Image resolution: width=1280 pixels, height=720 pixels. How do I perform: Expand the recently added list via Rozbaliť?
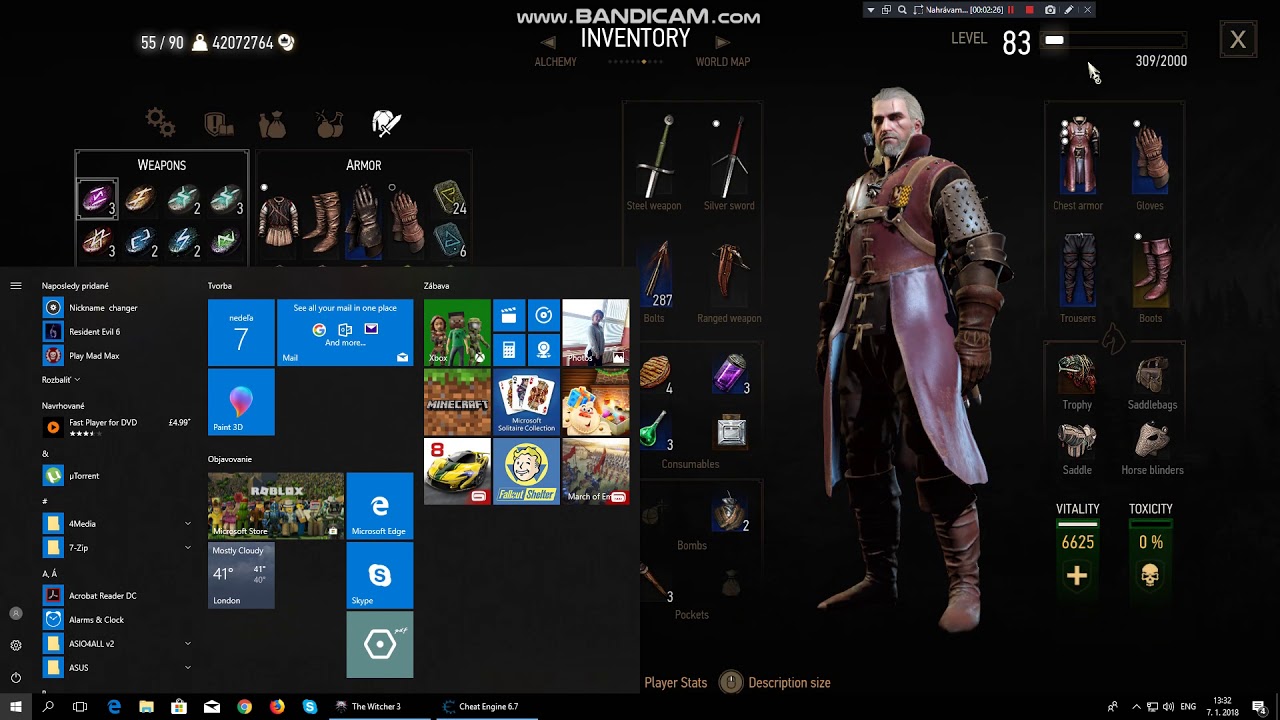pyautogui.click(x=60, y=380)
